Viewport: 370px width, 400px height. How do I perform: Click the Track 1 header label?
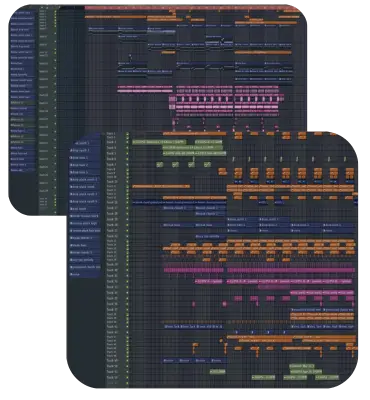(111, 133)
